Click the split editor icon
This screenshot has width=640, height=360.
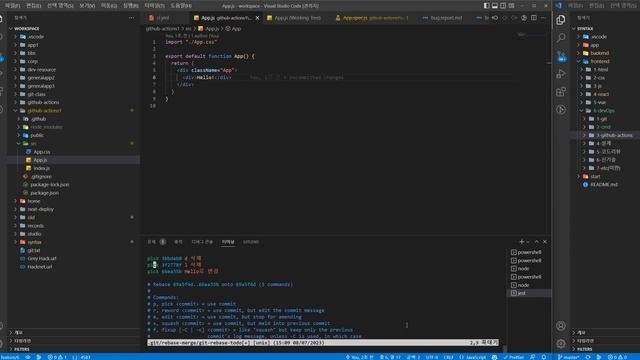click(534, 18)
